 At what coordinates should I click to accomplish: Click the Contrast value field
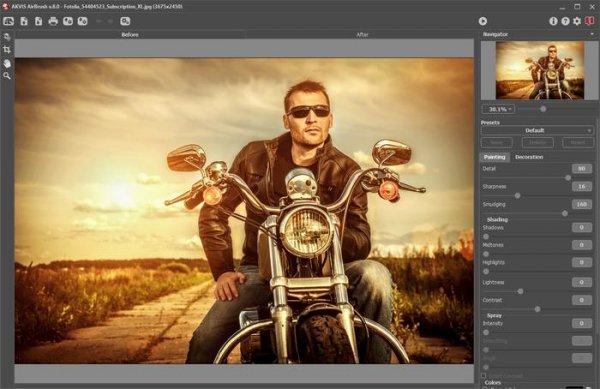point(582,300)
